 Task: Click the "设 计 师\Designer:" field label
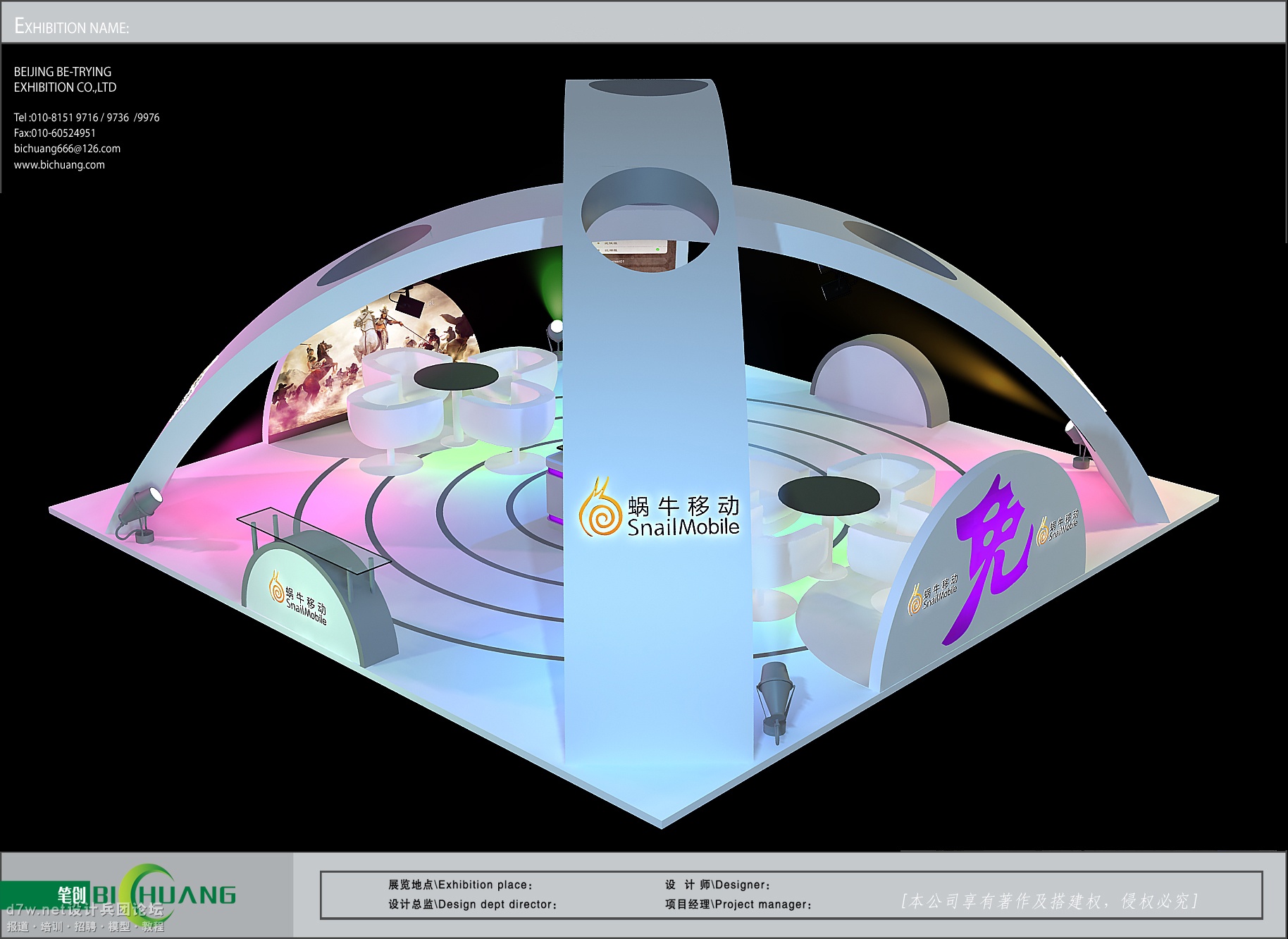coord(717,885)
